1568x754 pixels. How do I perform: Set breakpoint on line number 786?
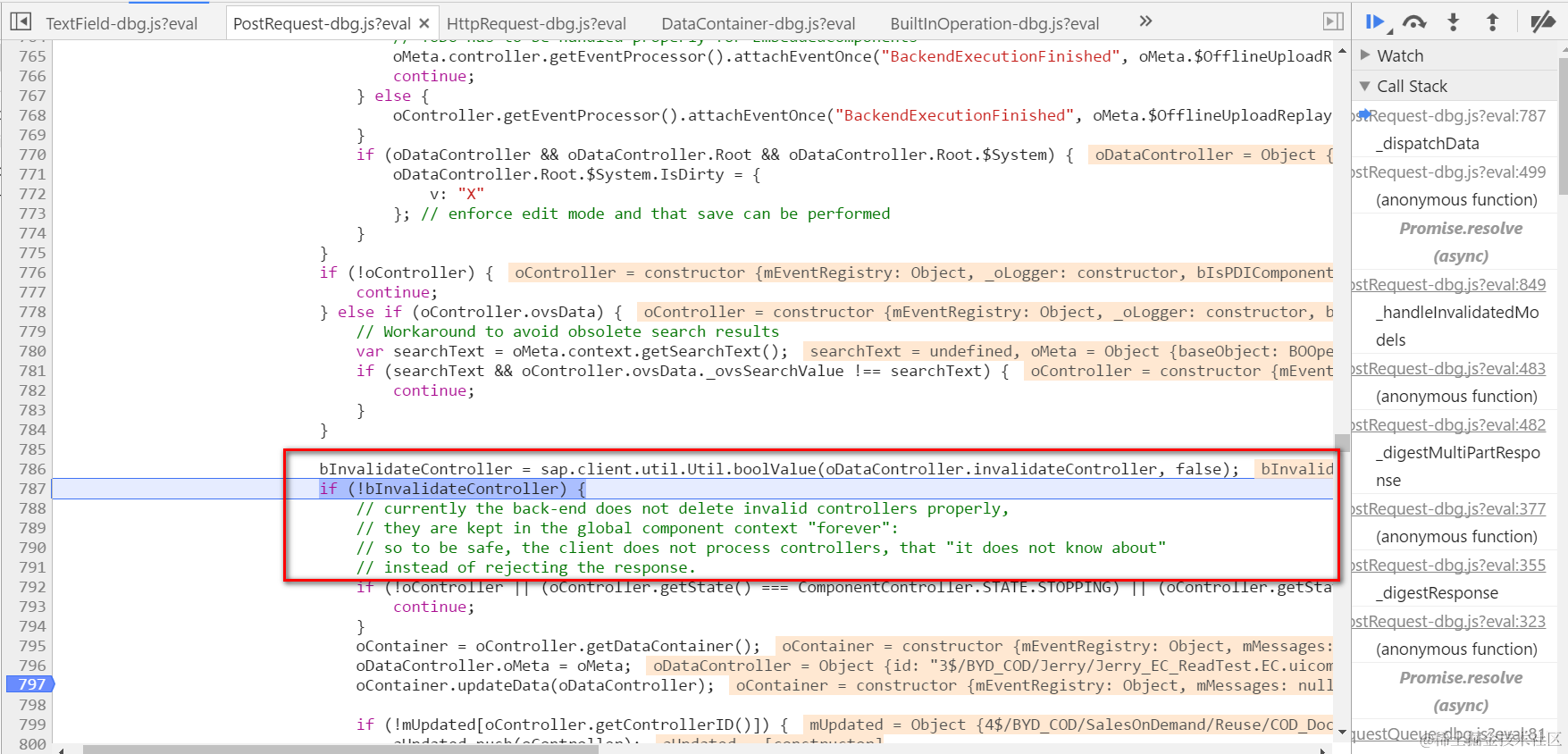32,469
